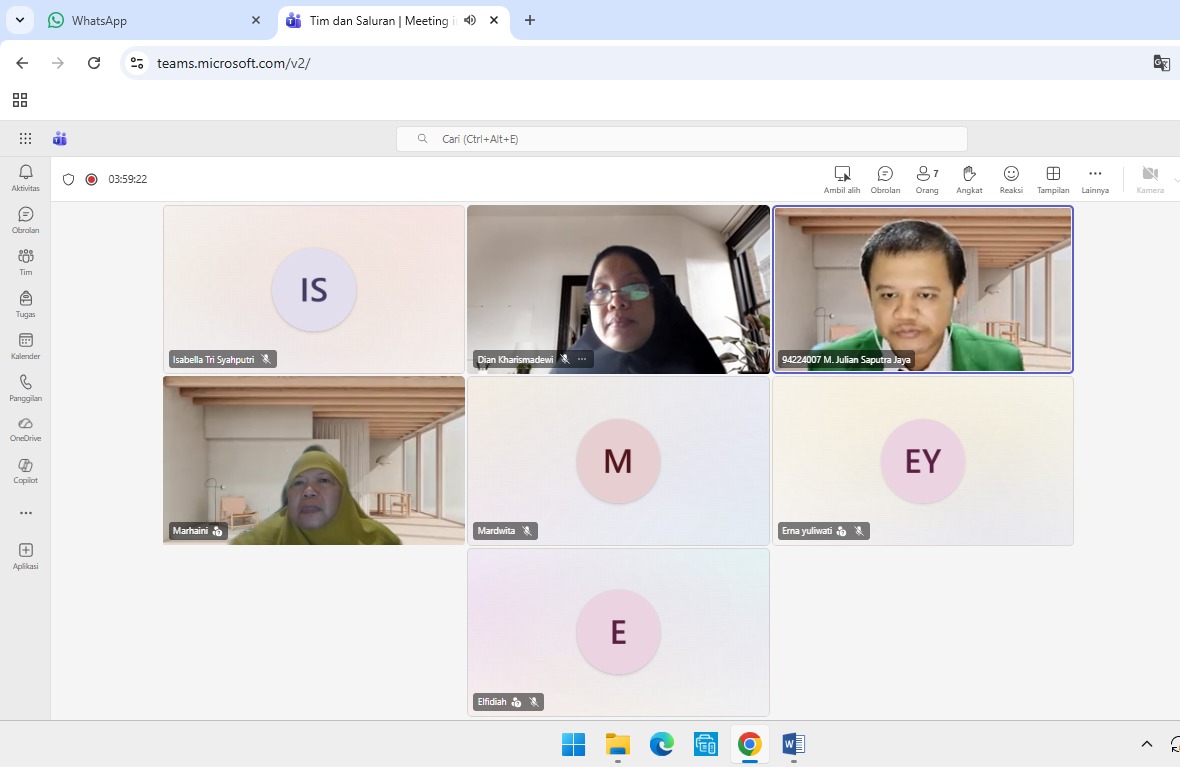The width and height of the screenshot is (1180, 767).
Task: Open Obrolan chat in left sidebar
Action: [25, 219]
